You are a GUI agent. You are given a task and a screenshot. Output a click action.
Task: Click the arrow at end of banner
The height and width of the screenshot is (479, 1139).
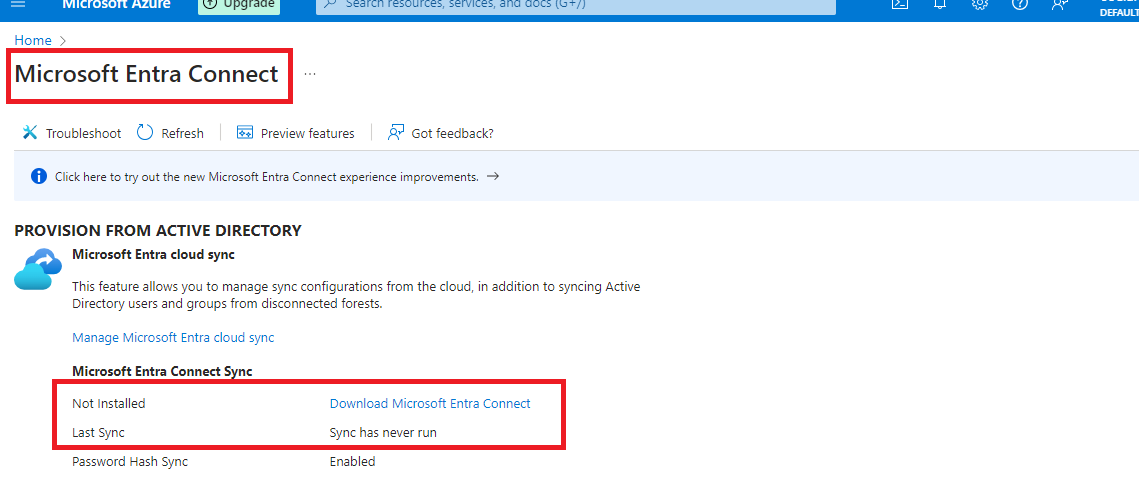click(x=493, y=176)
